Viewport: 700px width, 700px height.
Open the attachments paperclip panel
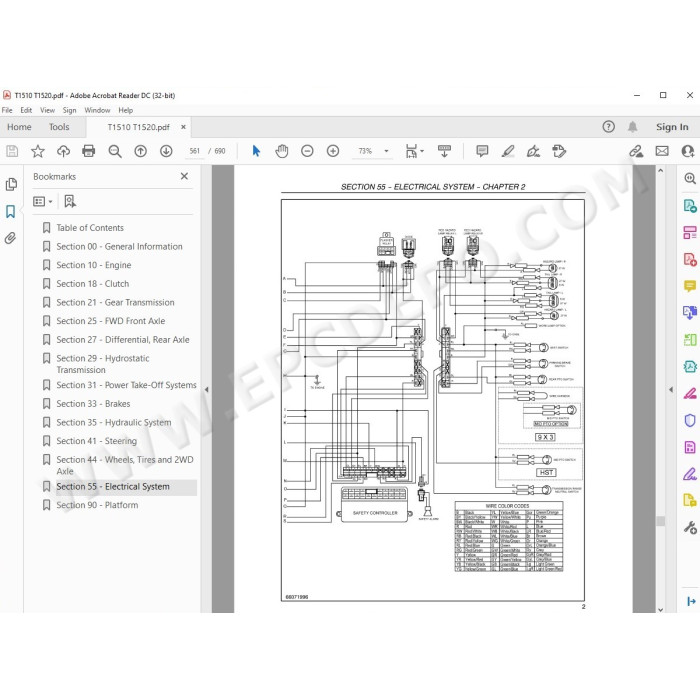coord(10,238)
